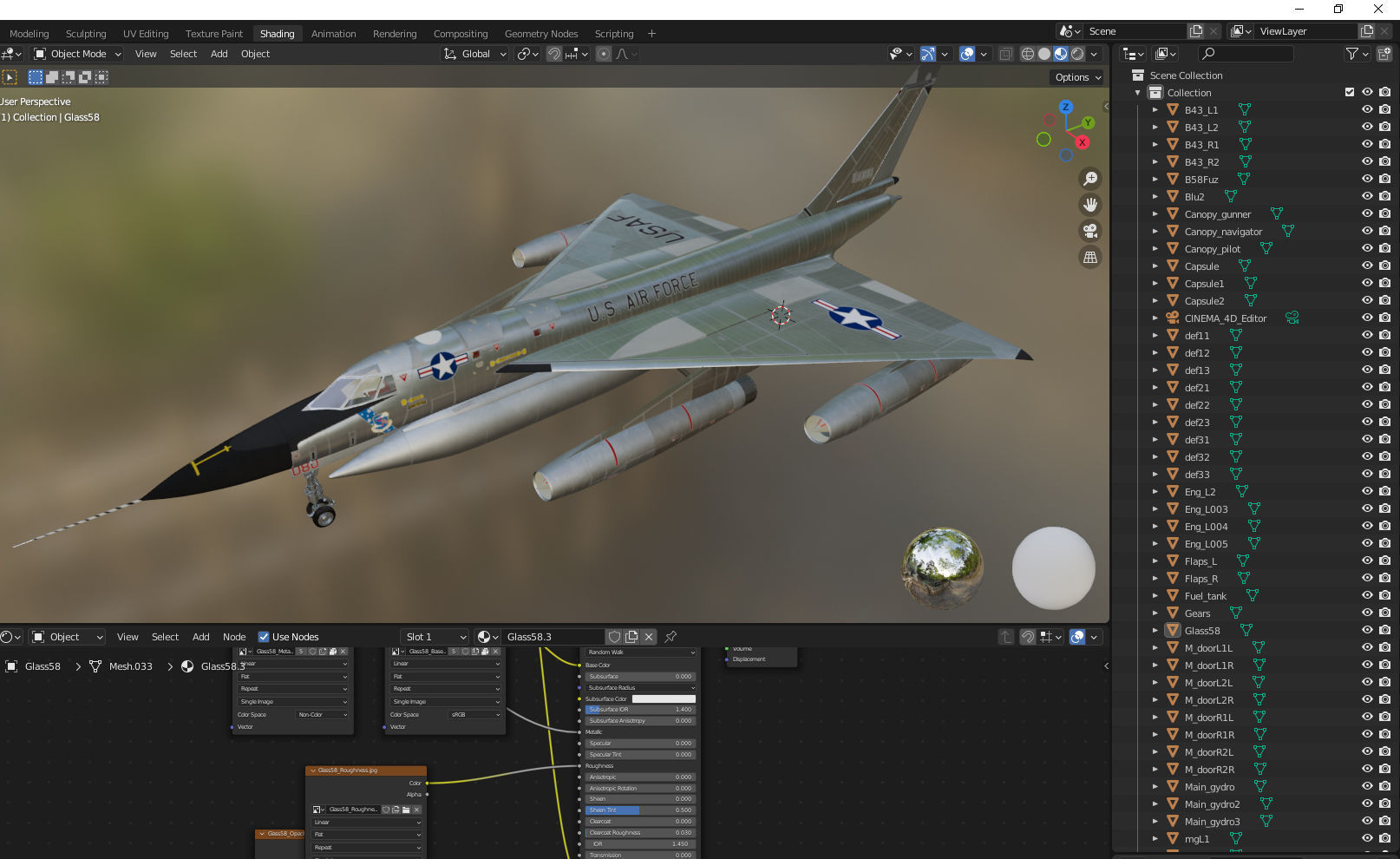Click the Mesh.033 breadcrumb in node editor
This screenshot has height=859, width=1400.
[x=130, y=666]
